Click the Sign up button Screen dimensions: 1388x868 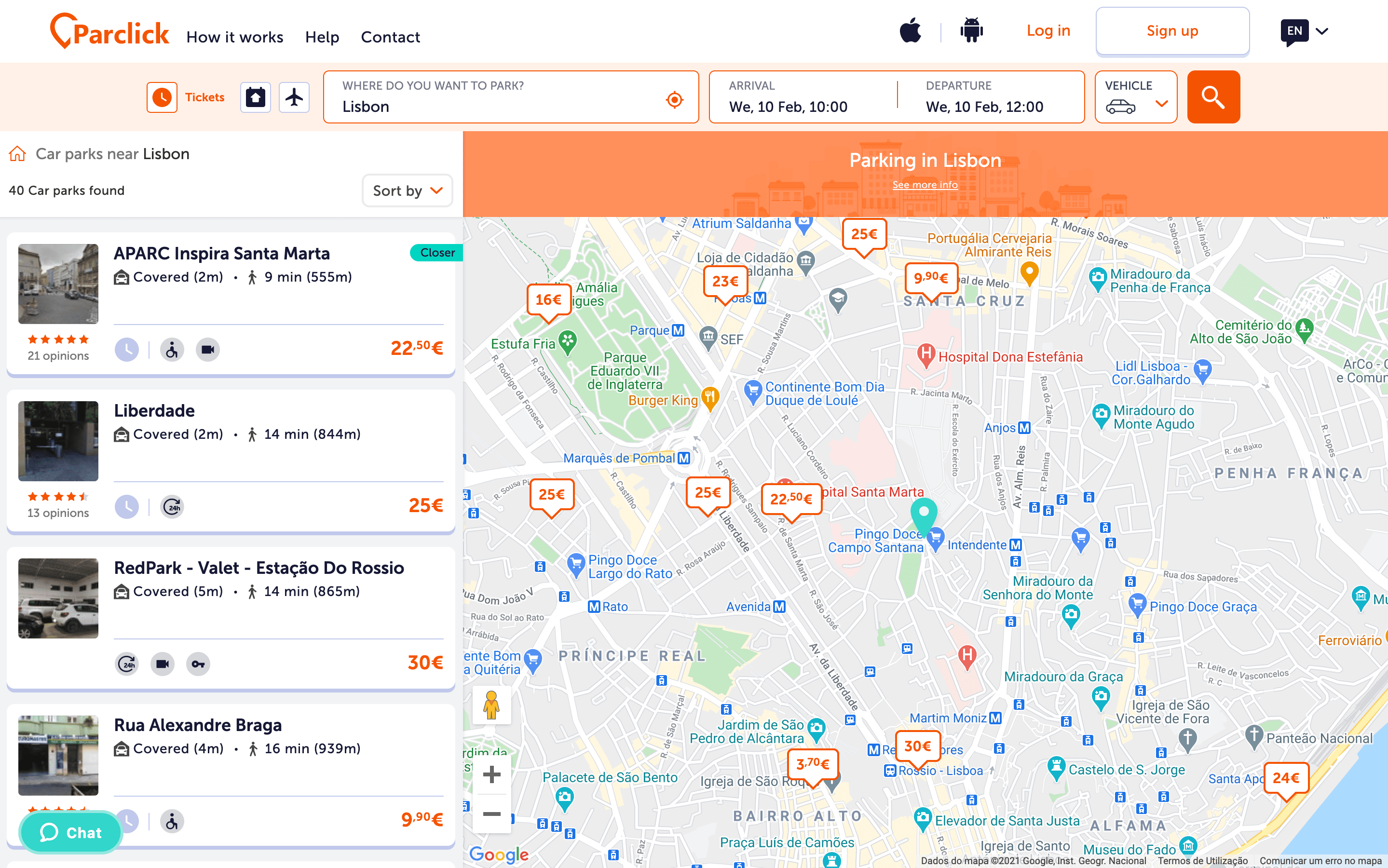click(1172, 31)
